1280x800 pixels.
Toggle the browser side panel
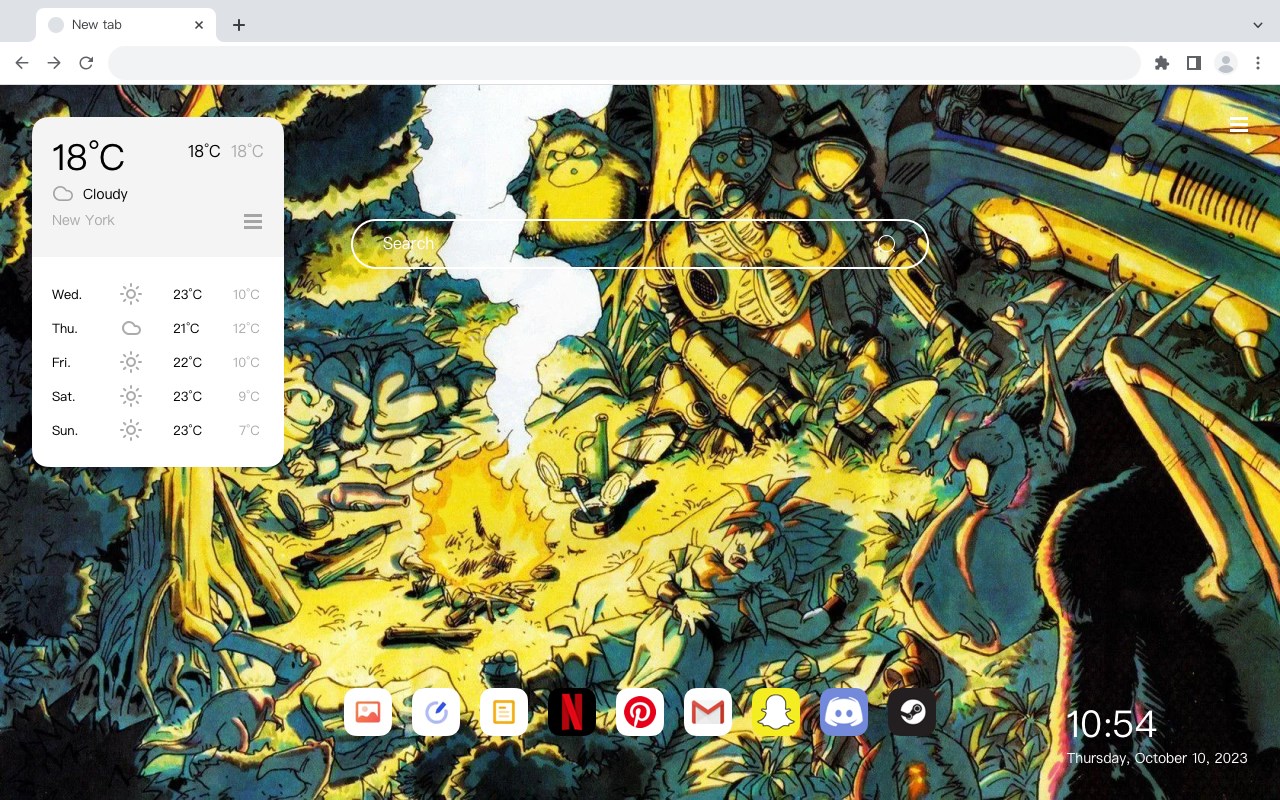coord(1194,63)
